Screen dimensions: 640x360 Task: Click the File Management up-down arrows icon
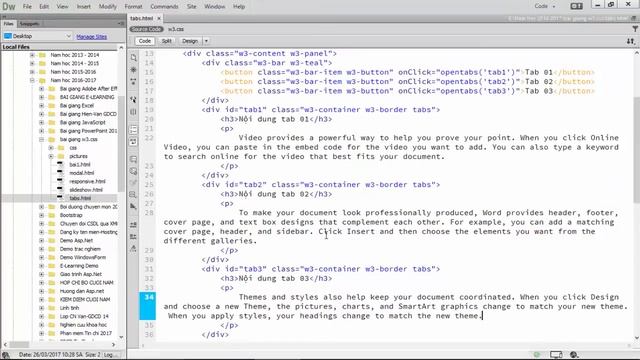(x=631, y=41)
